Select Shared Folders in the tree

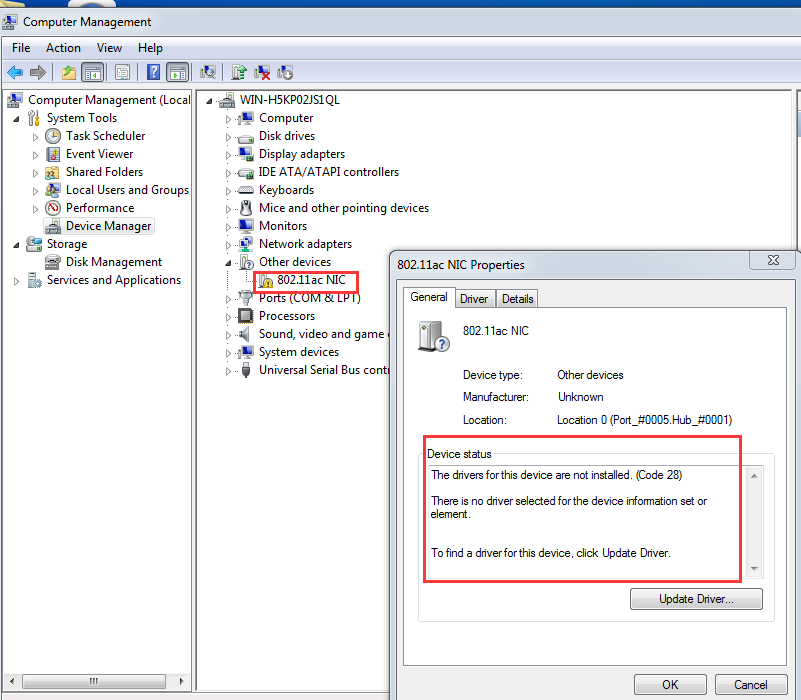[x=104, y=172]
